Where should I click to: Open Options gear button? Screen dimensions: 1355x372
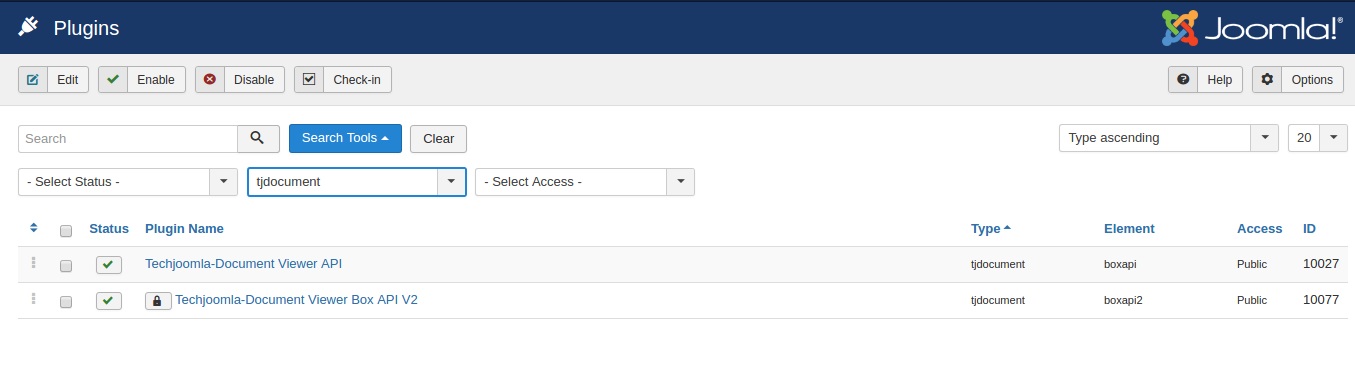(x=1297, y=80)
